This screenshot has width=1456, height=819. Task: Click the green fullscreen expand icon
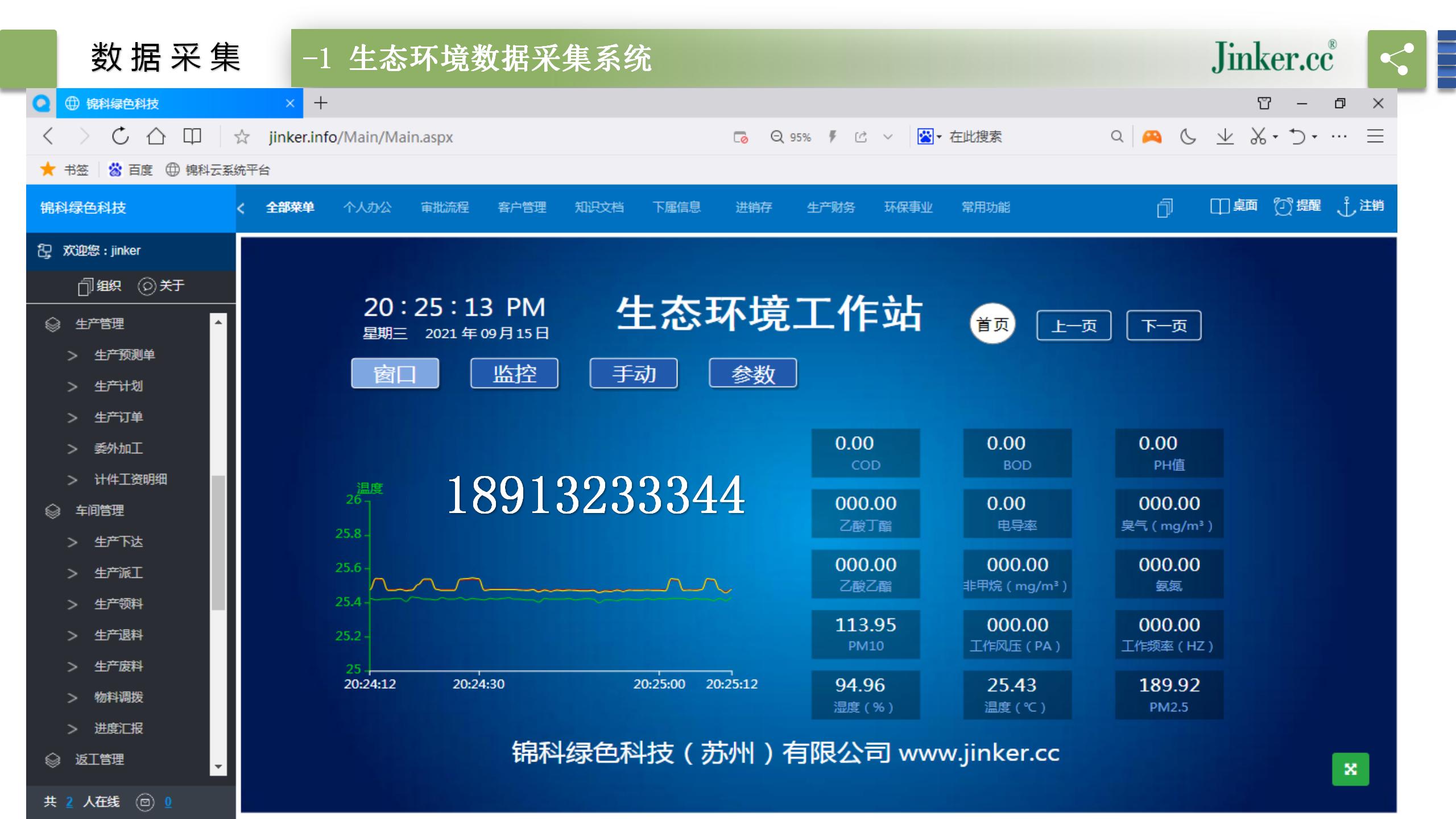click(x=1350, y=769)
